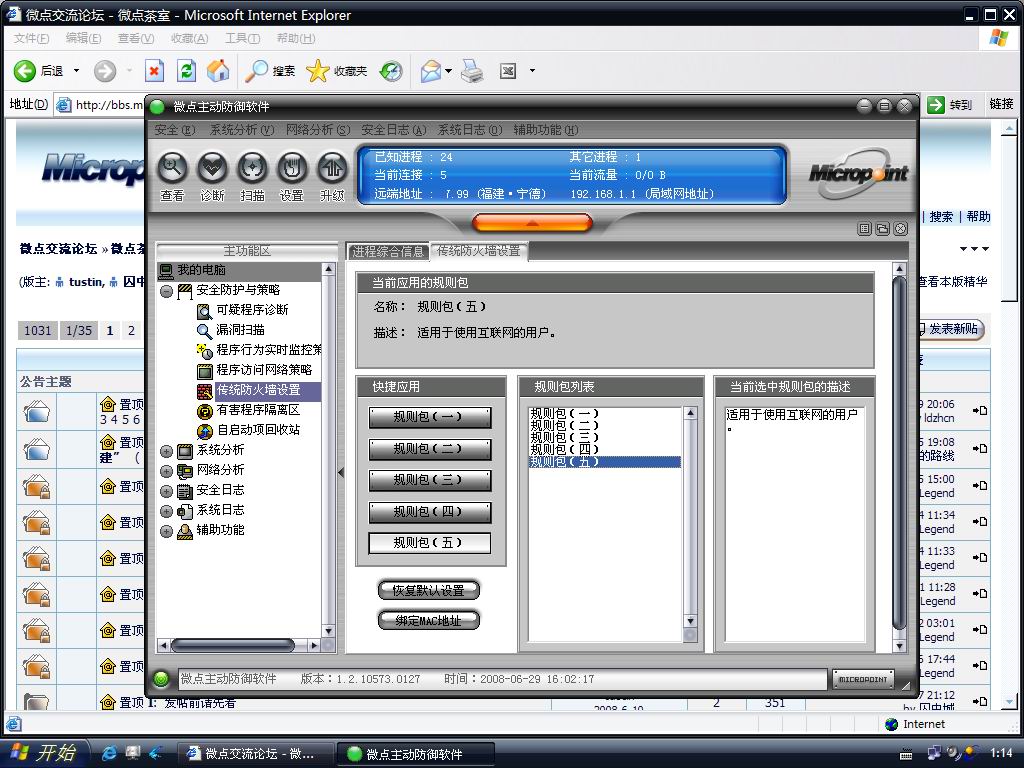Click the 升级 upgrade arrow icon
The width and height of the screenshot is (1024, 768).
[x=332, y=168]
